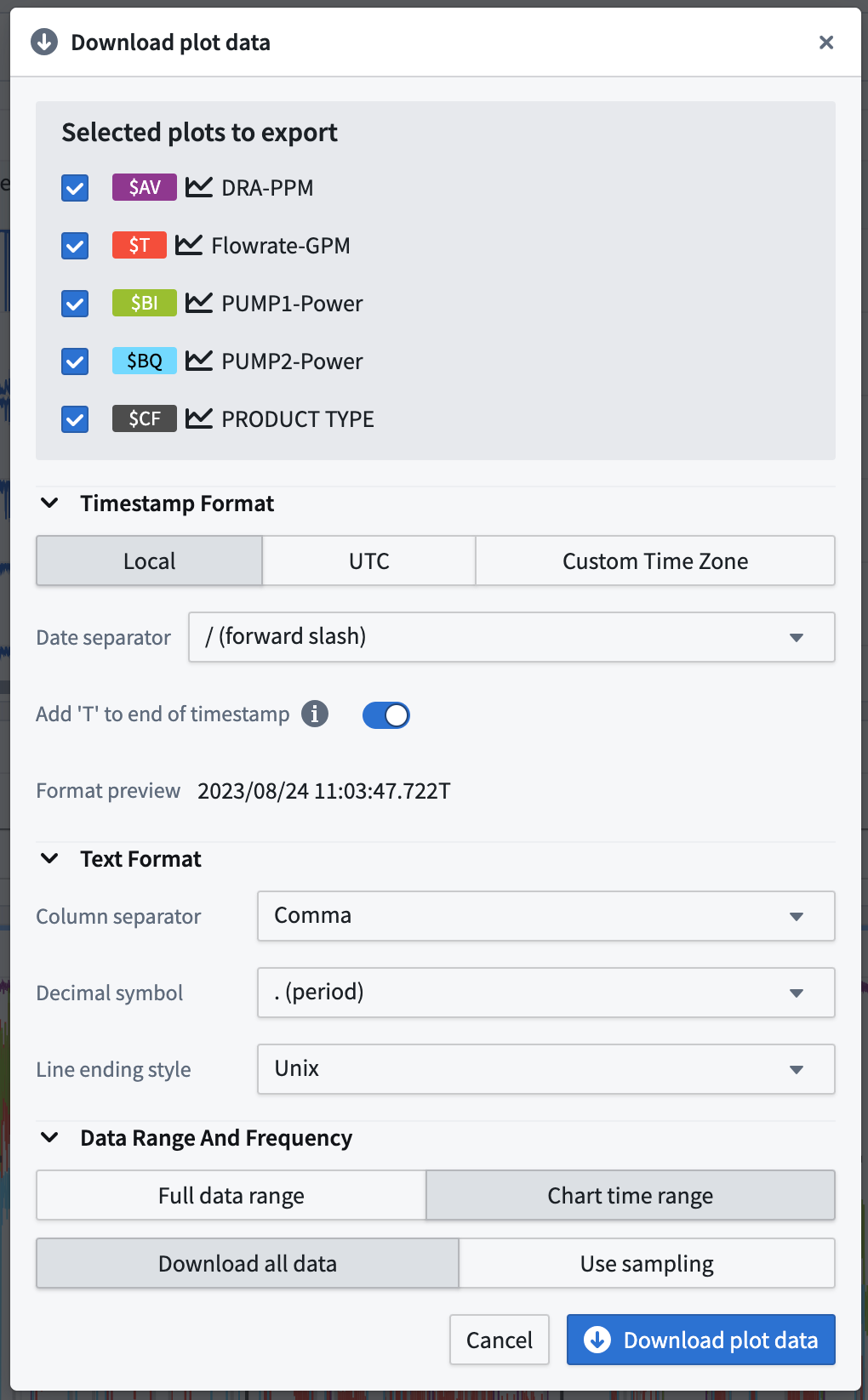
Task: Open the Column separator Comma dropdown
Action: 546,916
